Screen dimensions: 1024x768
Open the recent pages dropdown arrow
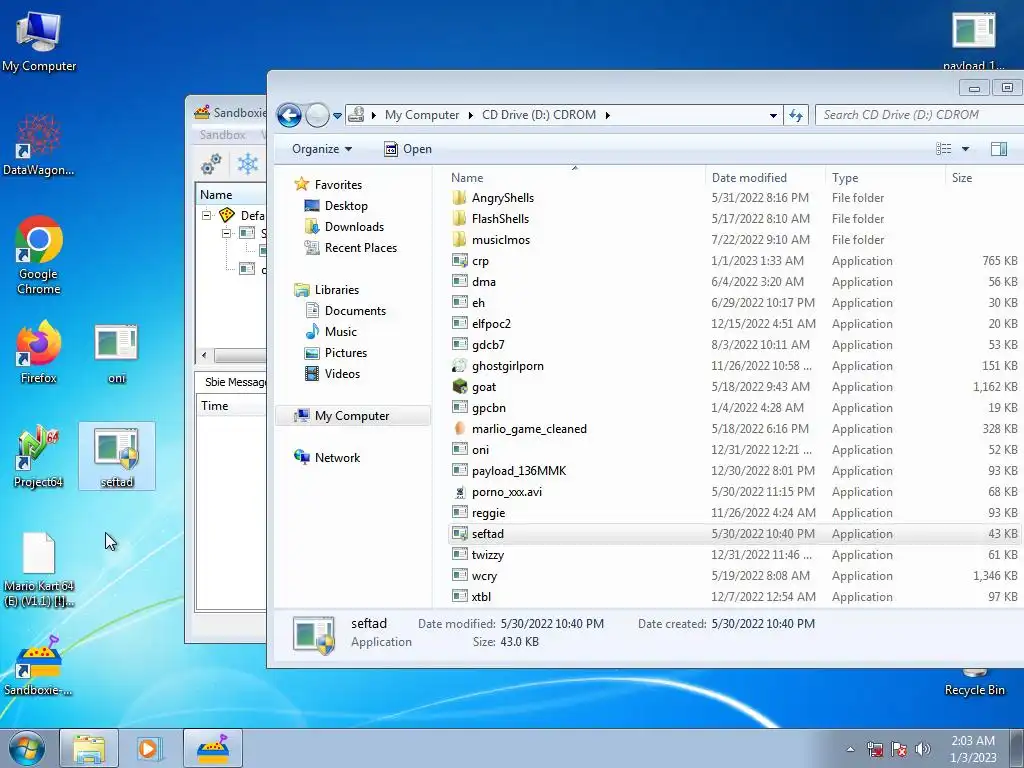point(337,116)
